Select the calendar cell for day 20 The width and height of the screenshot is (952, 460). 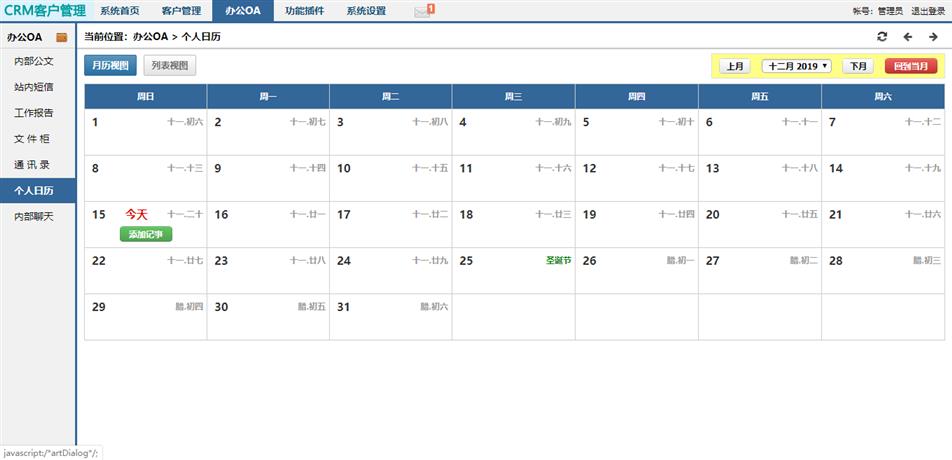[x=760, y=225]
